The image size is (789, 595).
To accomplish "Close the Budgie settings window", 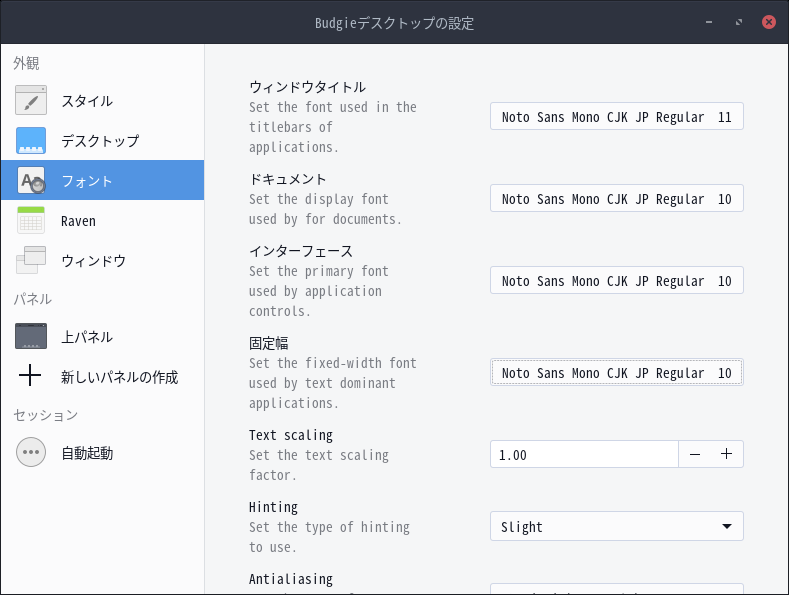I will (769, 22).
